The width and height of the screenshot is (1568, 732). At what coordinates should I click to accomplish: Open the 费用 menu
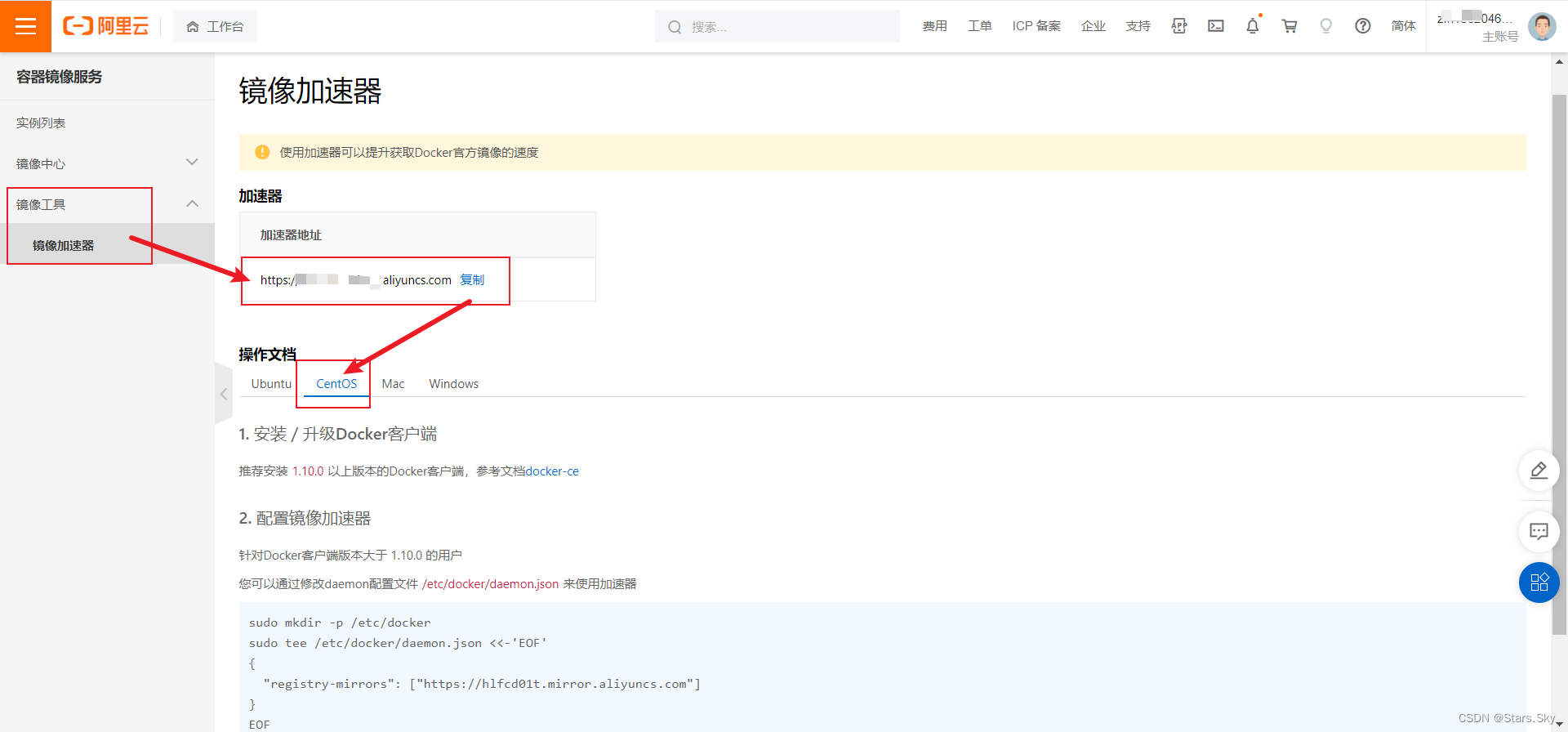point(935,26)
